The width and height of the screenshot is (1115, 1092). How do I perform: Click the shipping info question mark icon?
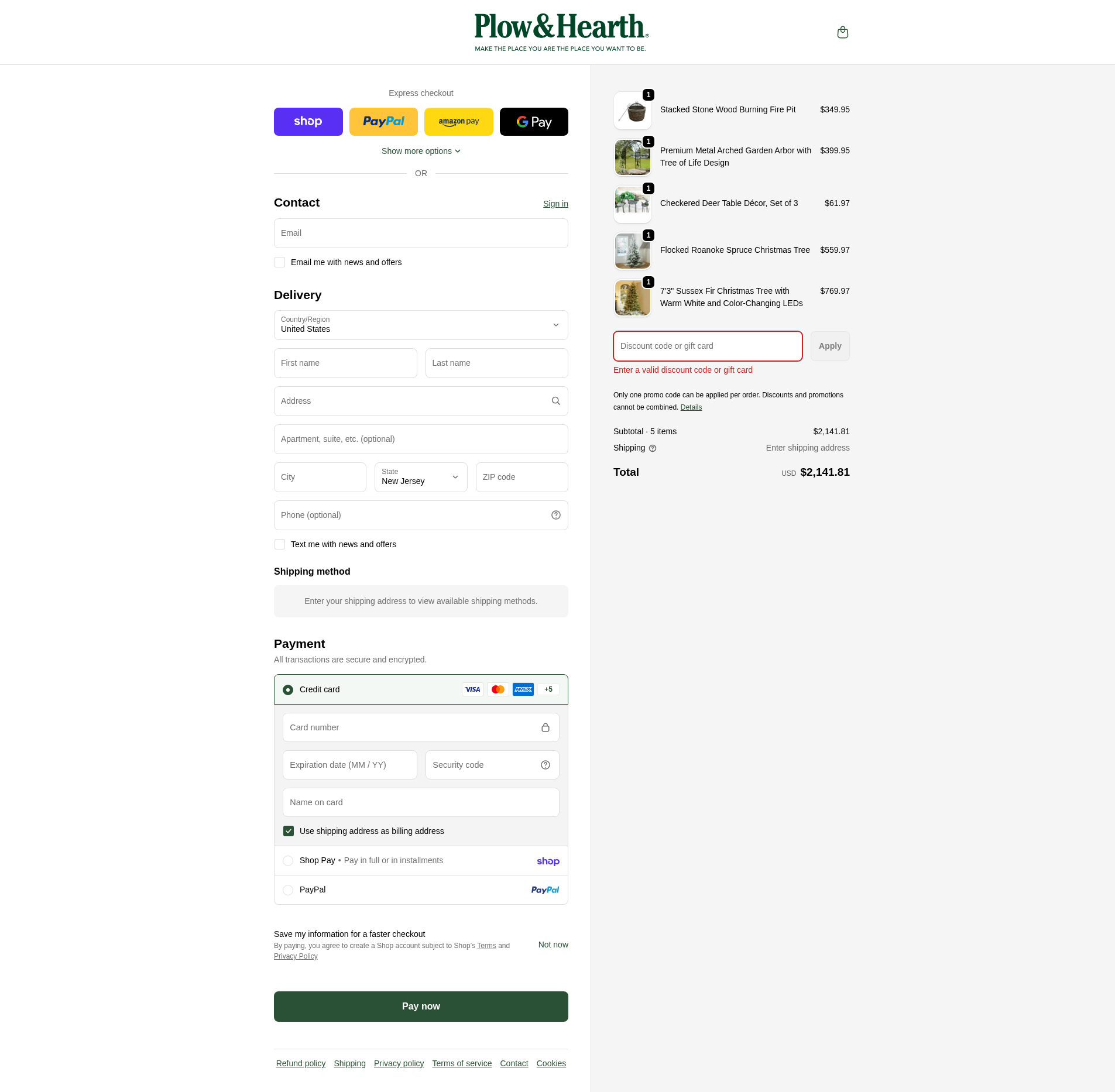(653, 448)
